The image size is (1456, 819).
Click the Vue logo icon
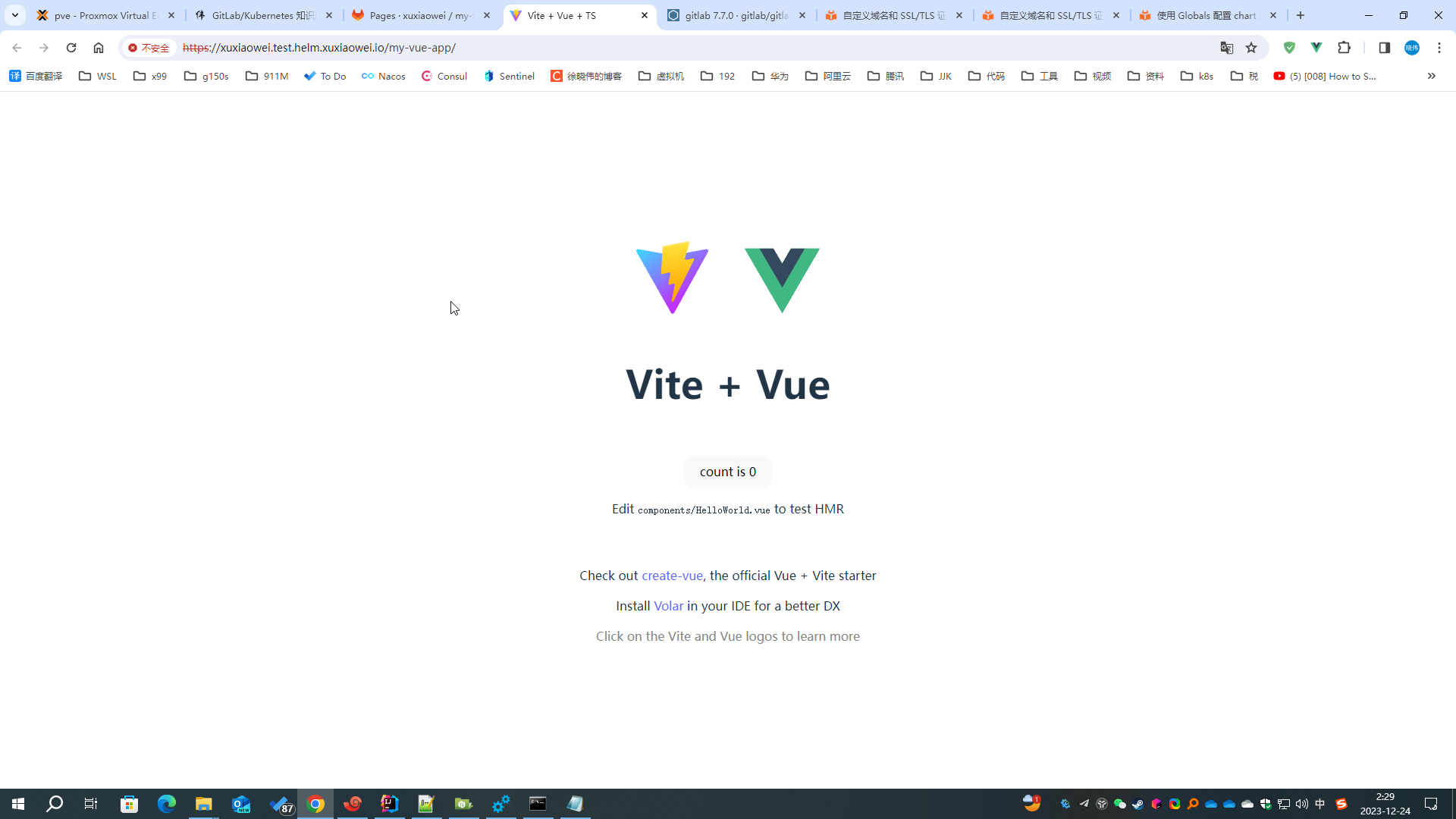pos(782,277)
